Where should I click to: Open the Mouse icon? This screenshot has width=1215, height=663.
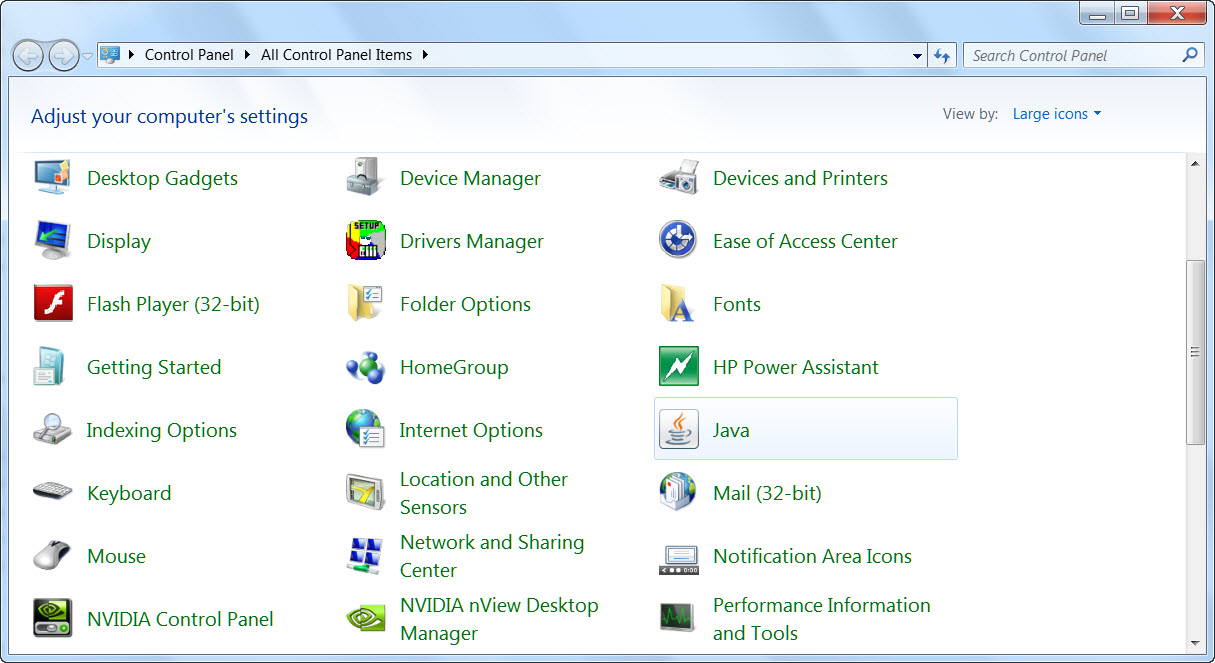[x=53, y=556]
